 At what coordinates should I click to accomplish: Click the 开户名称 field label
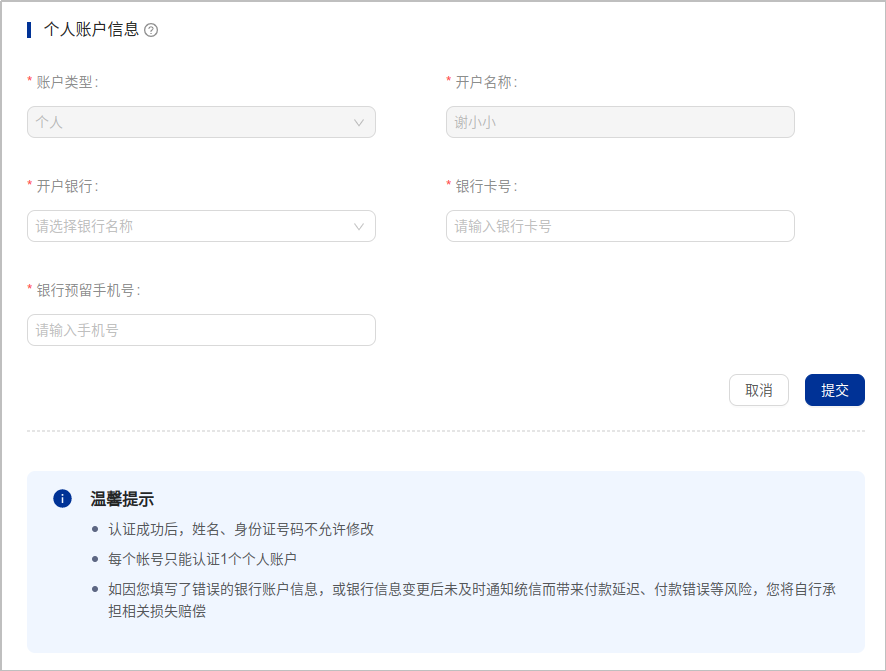[485, 82]
